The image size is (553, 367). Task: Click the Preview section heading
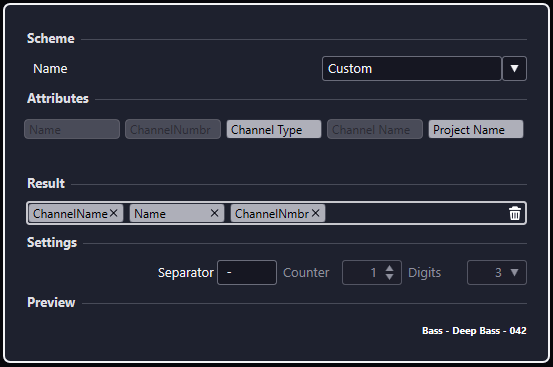(x=51, y=302)
